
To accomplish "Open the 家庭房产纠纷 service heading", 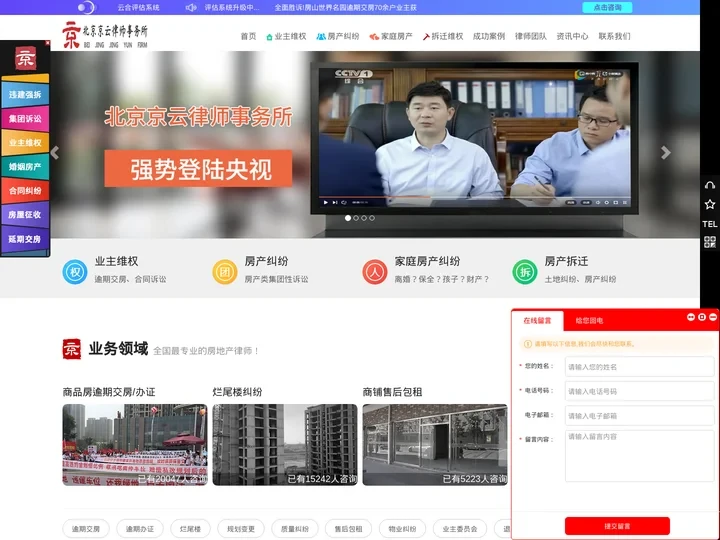I will [x=427, y=261].
